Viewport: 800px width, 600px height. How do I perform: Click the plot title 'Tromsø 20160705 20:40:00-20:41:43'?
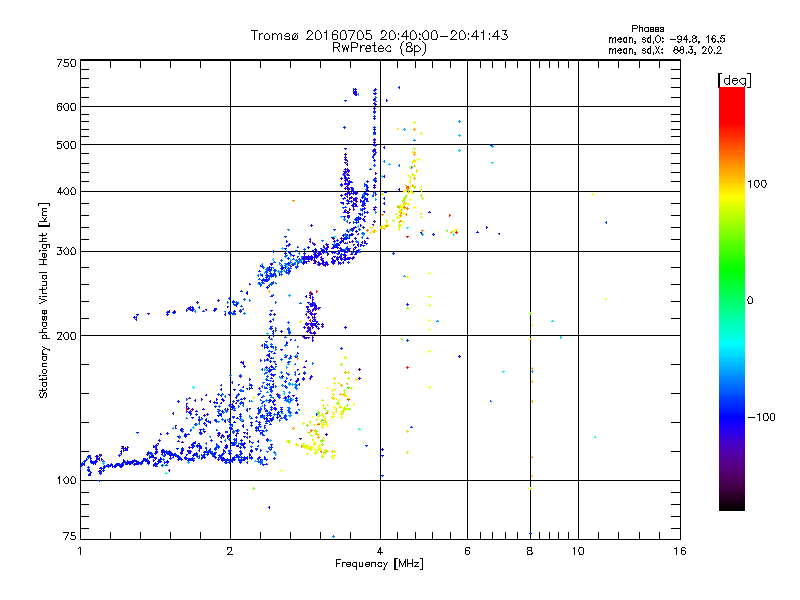click(x=379, y=35)
